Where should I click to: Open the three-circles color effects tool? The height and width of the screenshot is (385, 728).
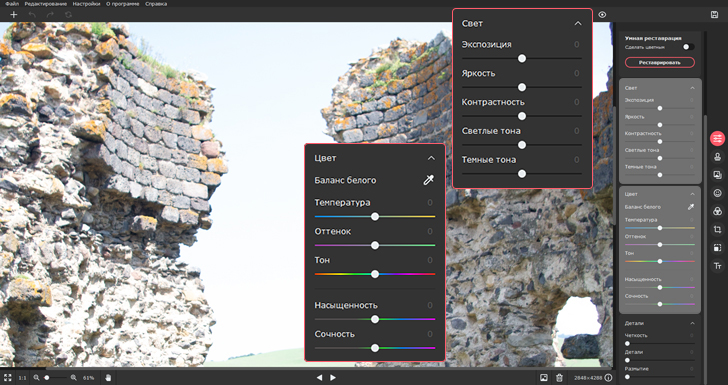(718, 211)
